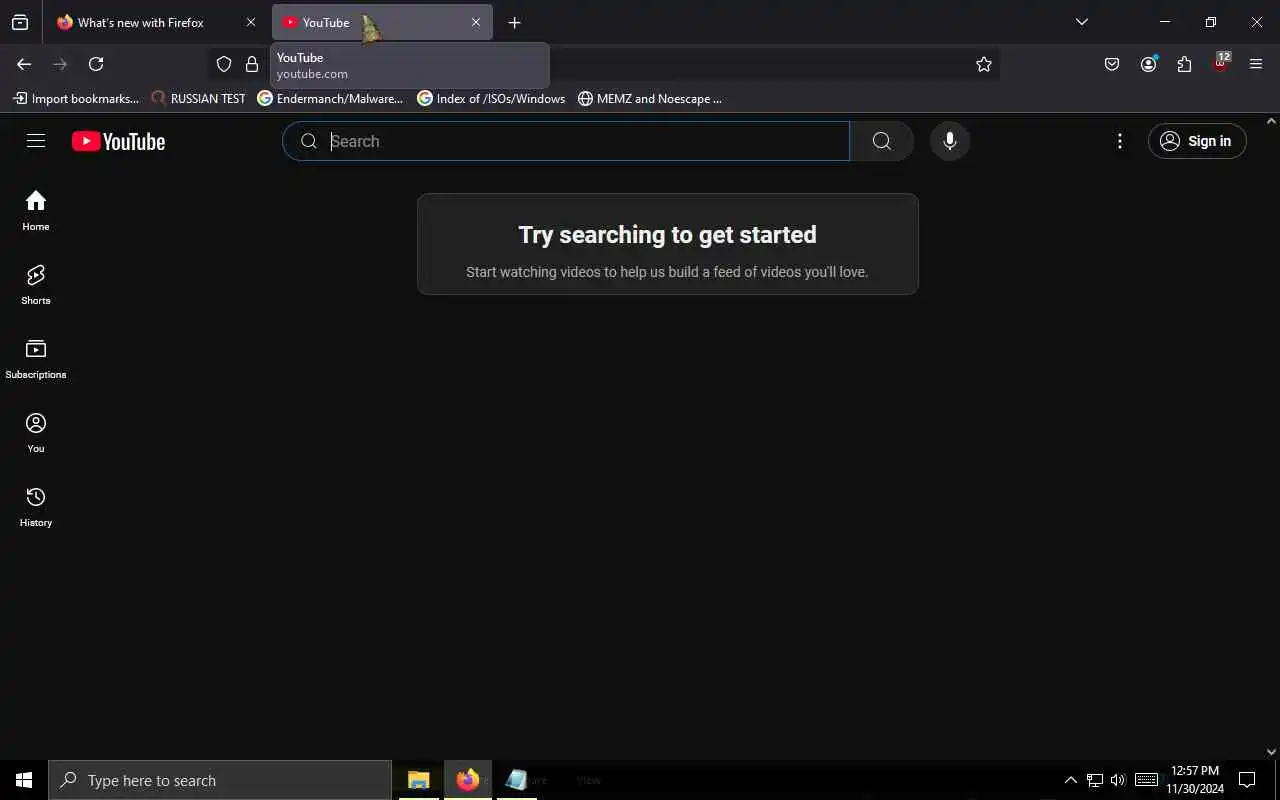Click the Windows taskbar search box
1280x800 pixels.
[220, 780]
